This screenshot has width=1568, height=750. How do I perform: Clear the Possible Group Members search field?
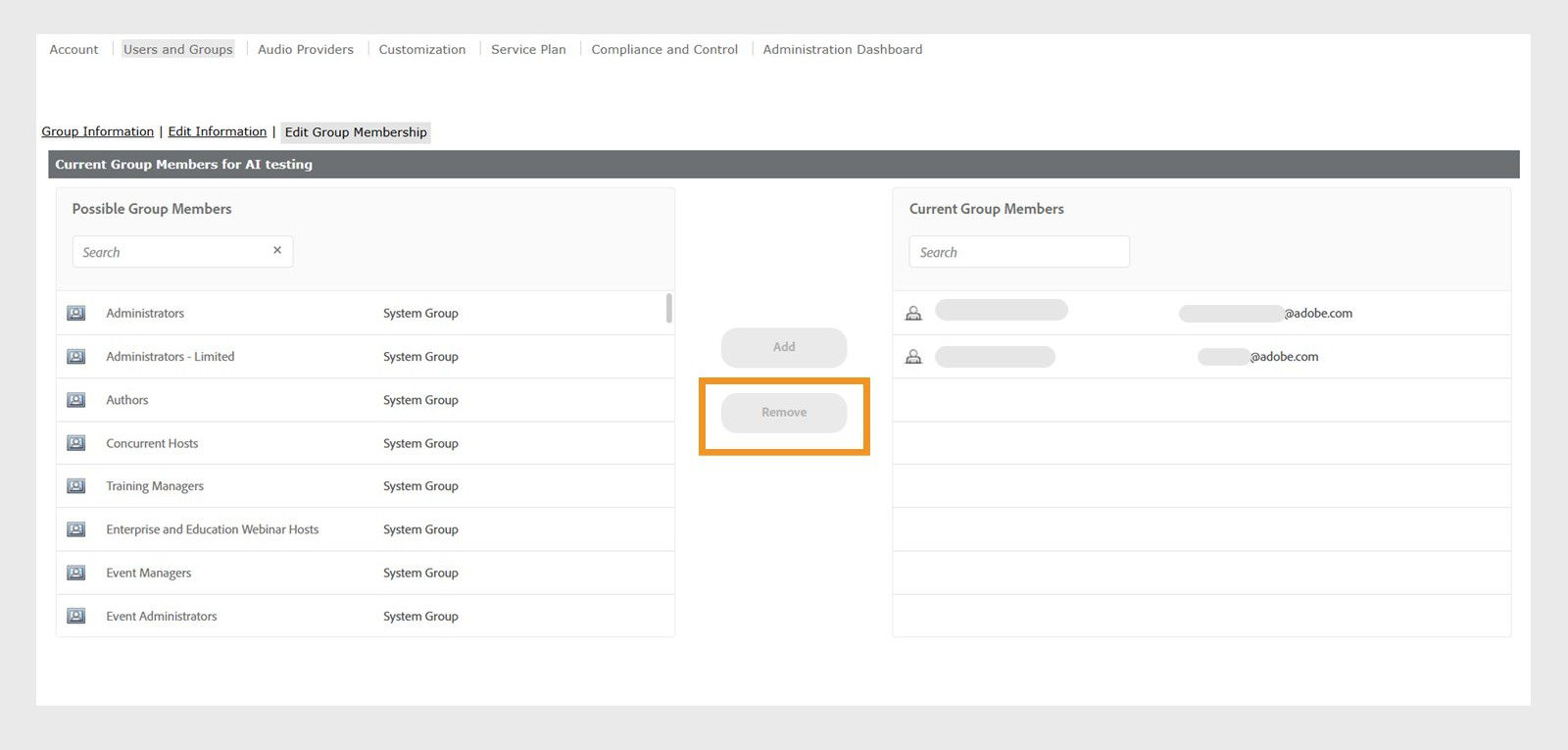click(x=277, y=251)
